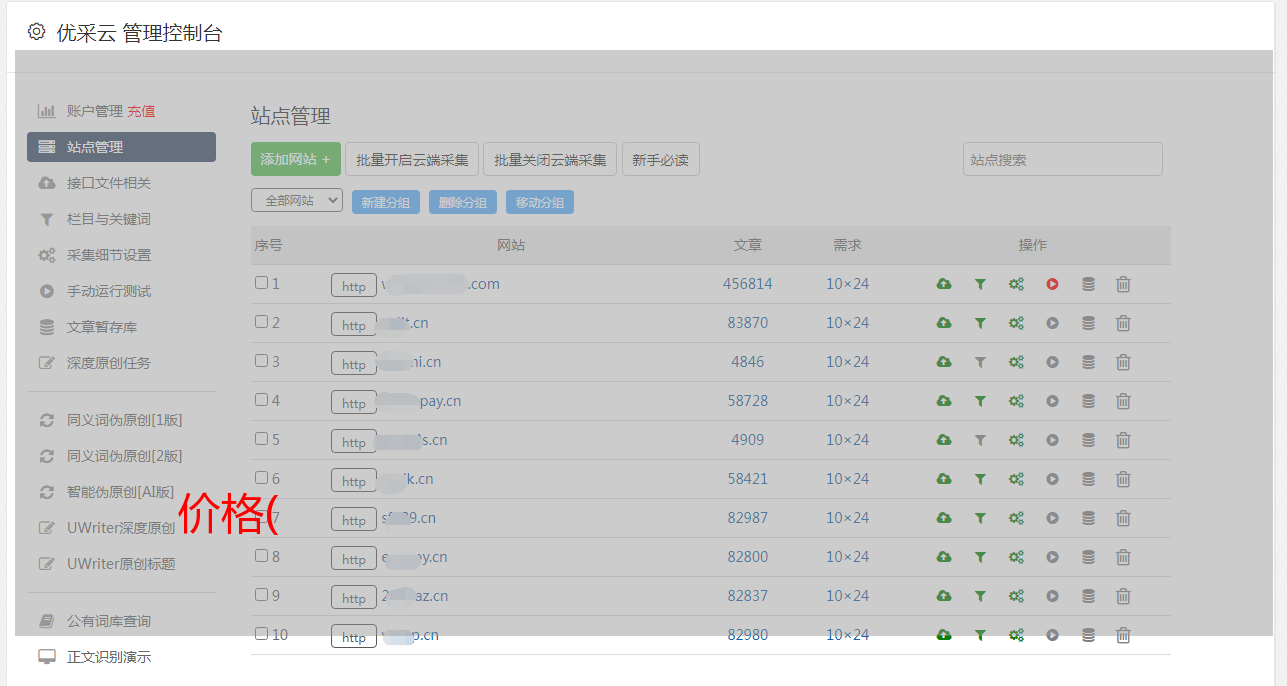Click the red 充值 recharge link

coord(141,111)
